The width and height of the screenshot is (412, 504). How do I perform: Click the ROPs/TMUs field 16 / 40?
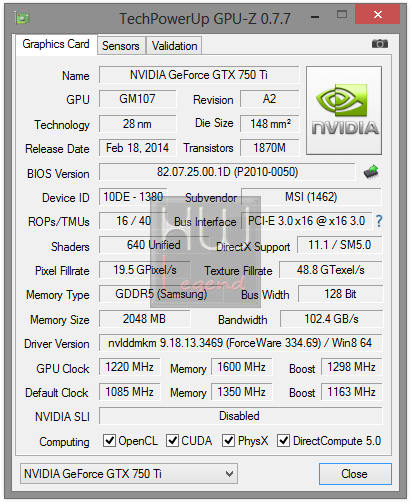(x=133, y=221)
